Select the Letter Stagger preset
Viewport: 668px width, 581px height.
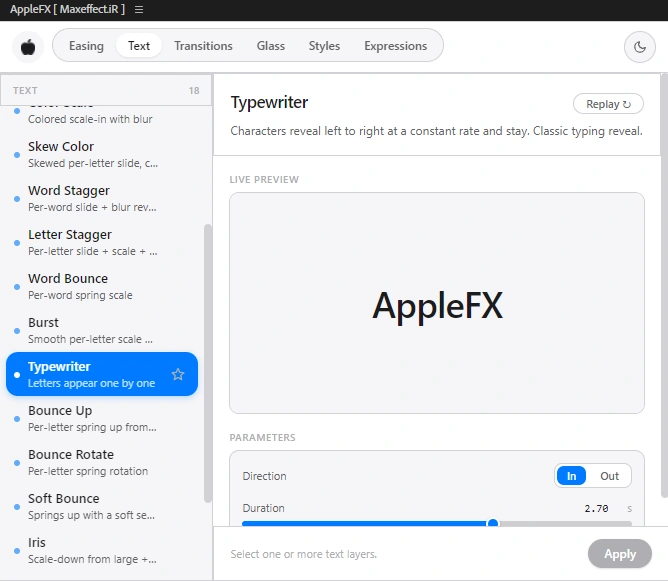pyautogui.click(x=102, y=242)
